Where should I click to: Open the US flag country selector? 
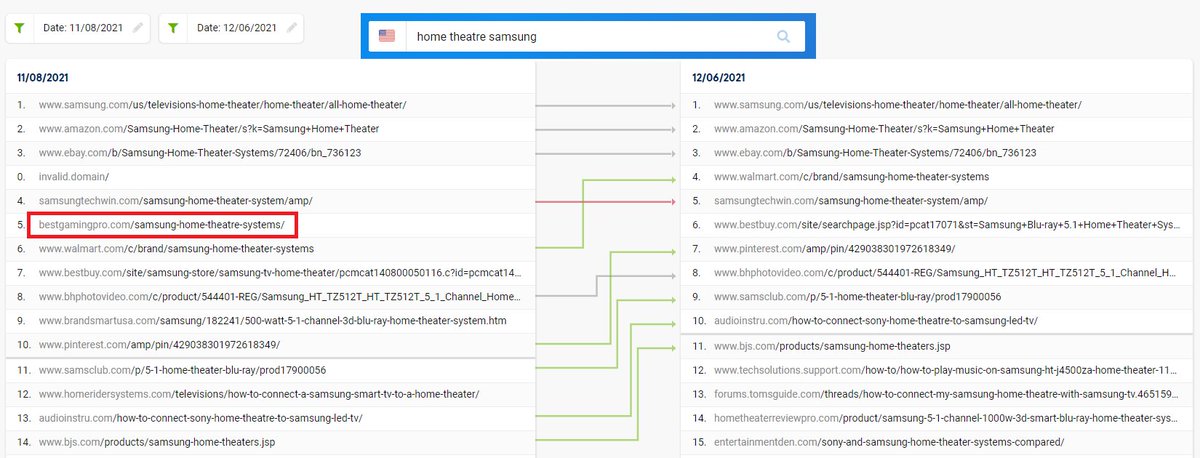(x=387, y=37)
